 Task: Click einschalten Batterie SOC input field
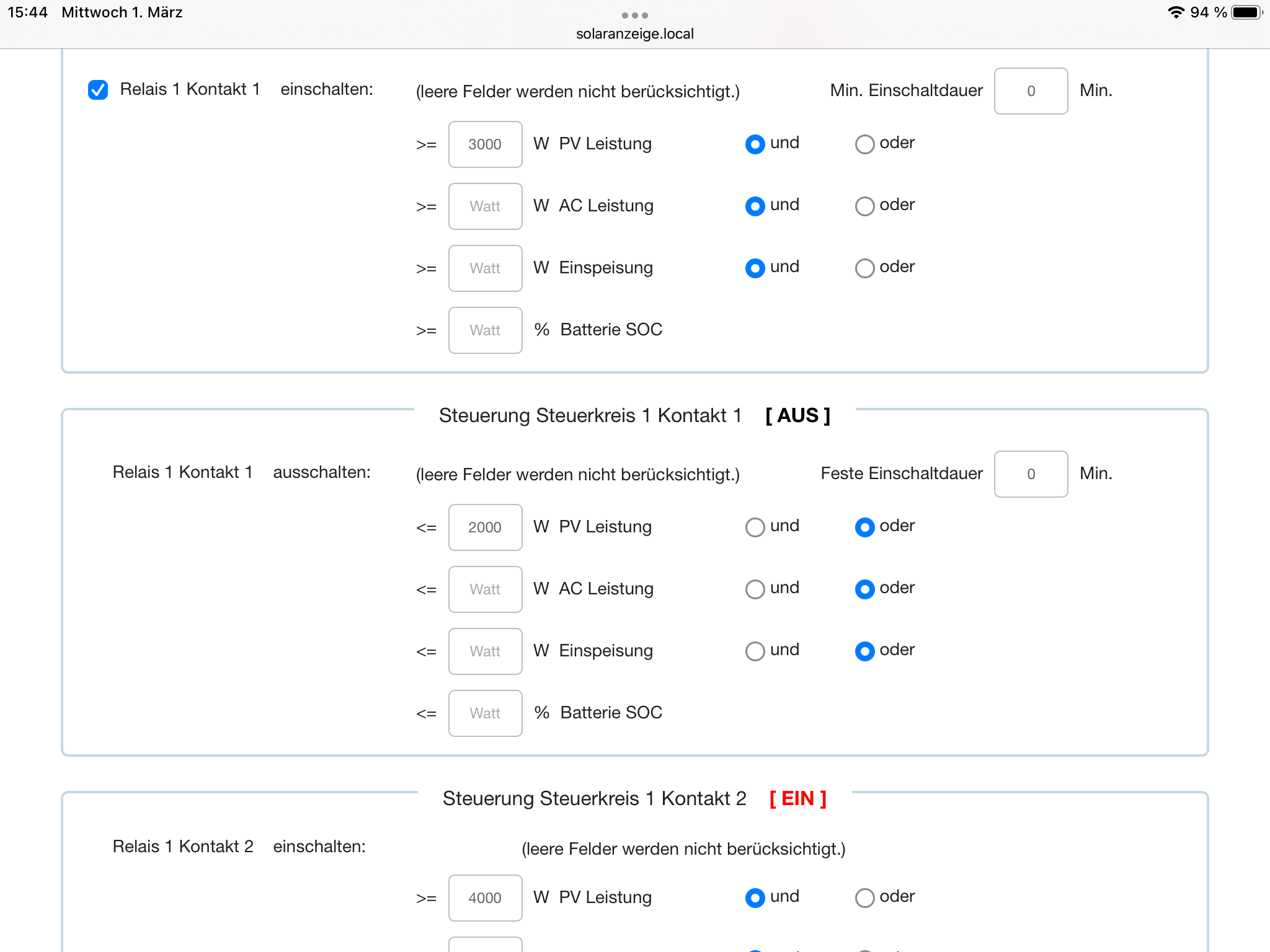click(485, 330)
